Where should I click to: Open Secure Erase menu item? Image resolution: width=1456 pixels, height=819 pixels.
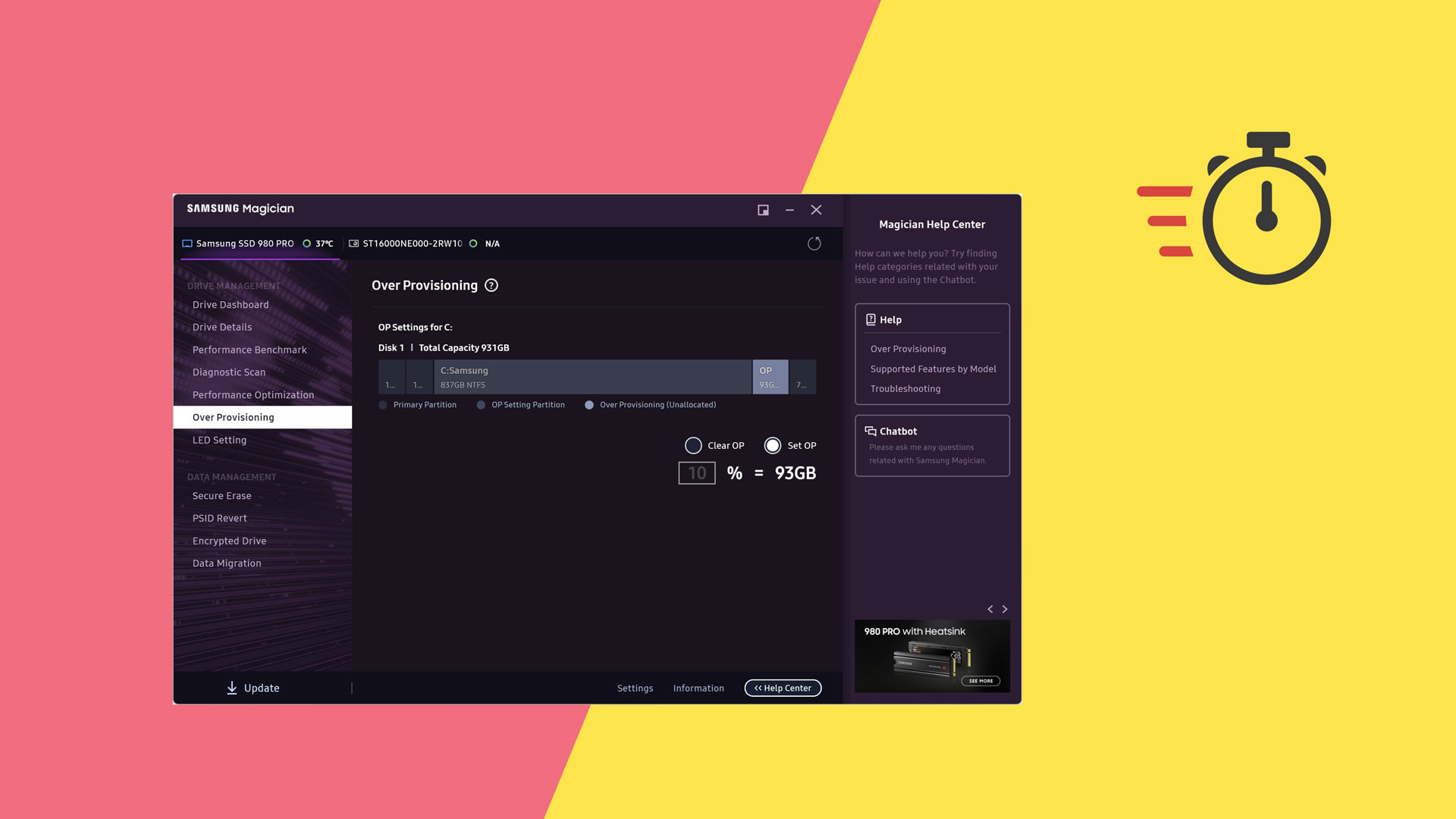pyautogui.click(x=221, y=495)
